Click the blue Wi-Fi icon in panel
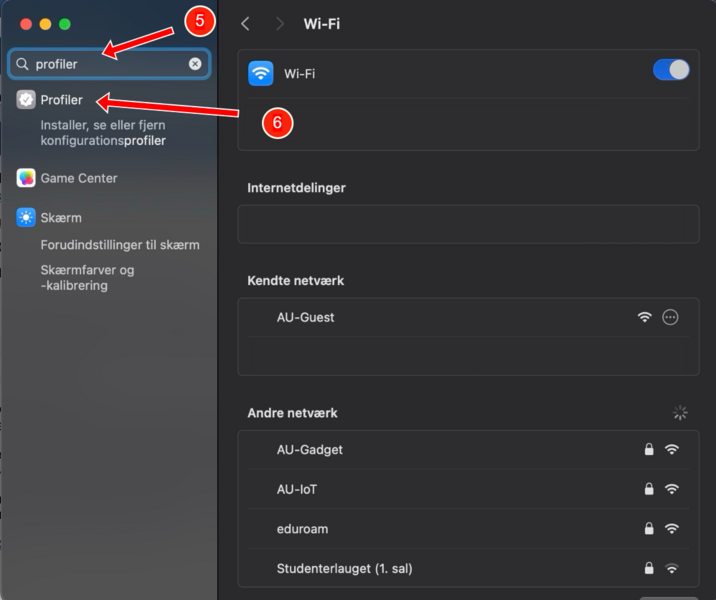The width and height of the screenshot is (716, 600). click(x=261, y=73)
